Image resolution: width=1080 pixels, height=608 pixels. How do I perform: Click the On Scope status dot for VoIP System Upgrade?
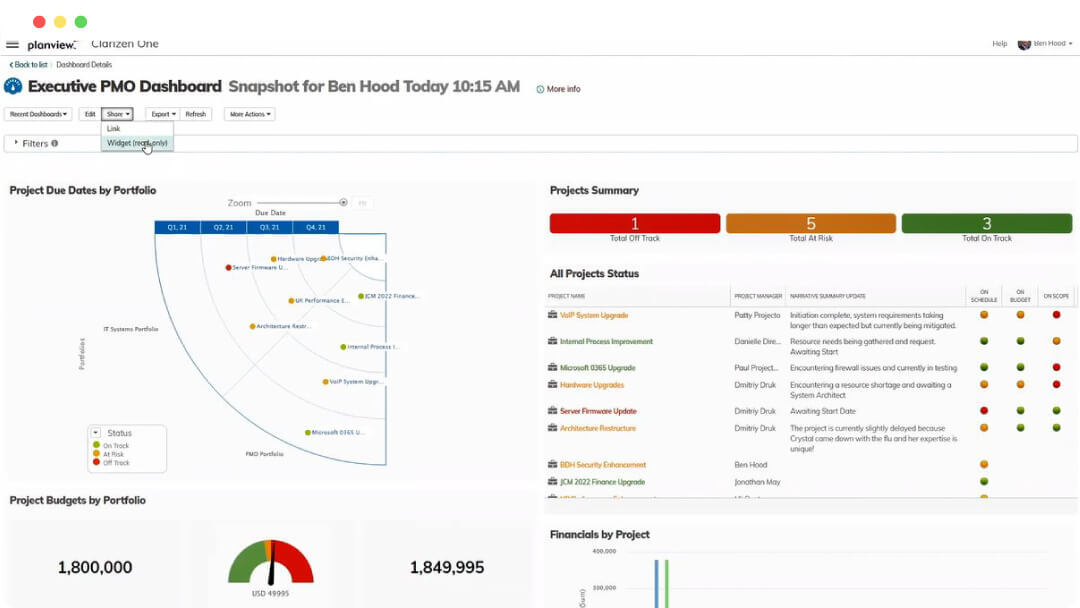[x=1055, y=314]
